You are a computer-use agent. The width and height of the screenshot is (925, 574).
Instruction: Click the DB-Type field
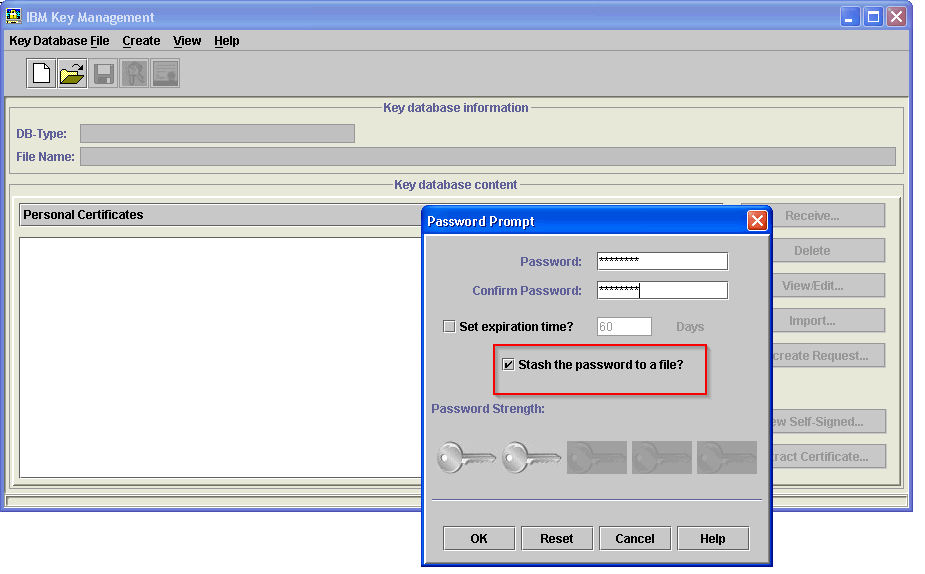point(217,133)
